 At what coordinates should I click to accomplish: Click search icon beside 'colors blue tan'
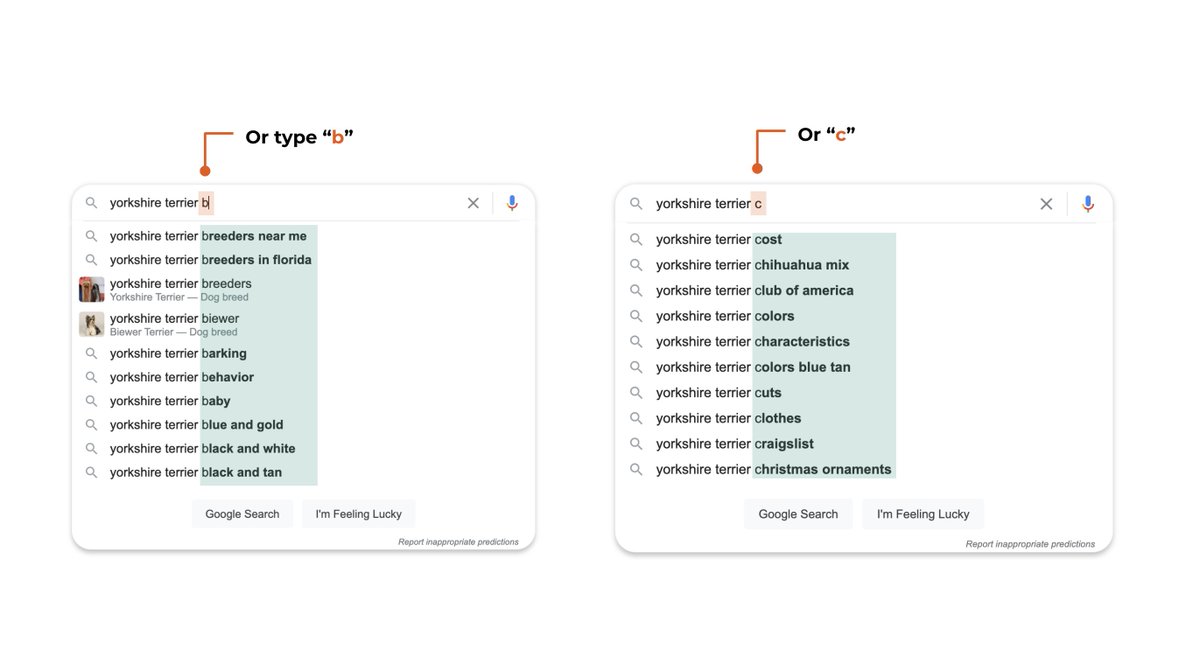click(636, 367)
